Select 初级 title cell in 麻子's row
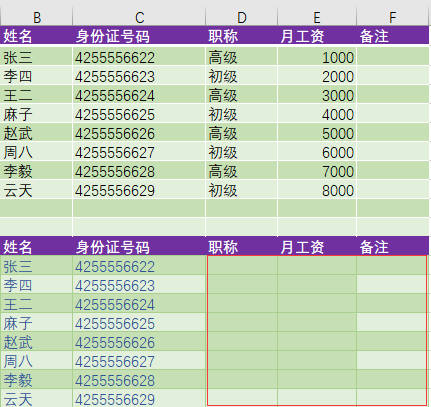This screenshot has width=431, height=407. (241, 114)
